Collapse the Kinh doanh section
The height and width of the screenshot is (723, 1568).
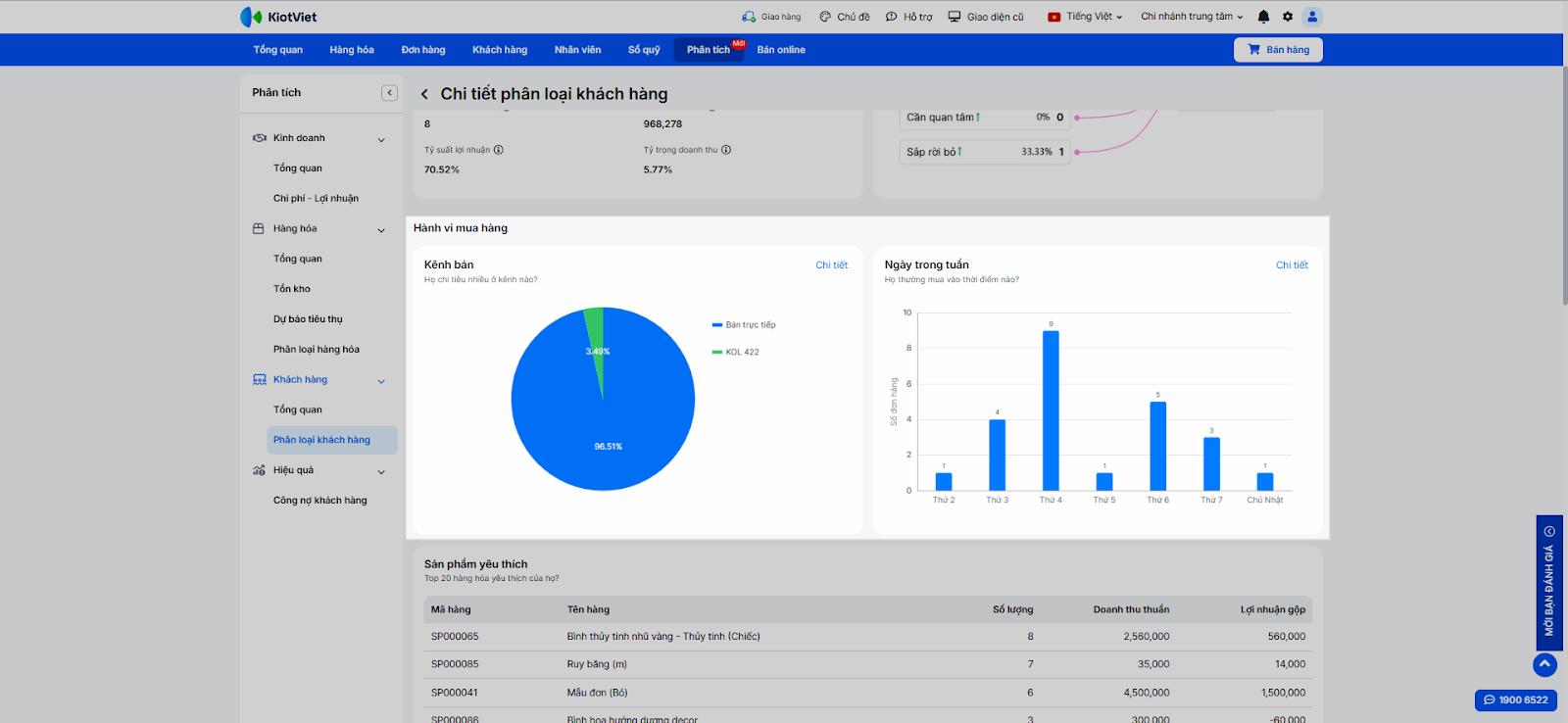point(381,139)
